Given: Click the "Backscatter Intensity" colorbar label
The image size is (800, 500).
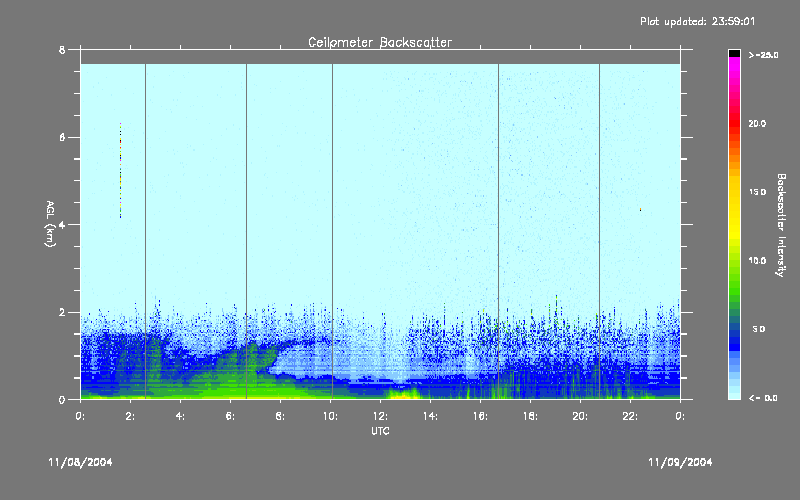Looking at the screenshot, I should coord(781,225).
